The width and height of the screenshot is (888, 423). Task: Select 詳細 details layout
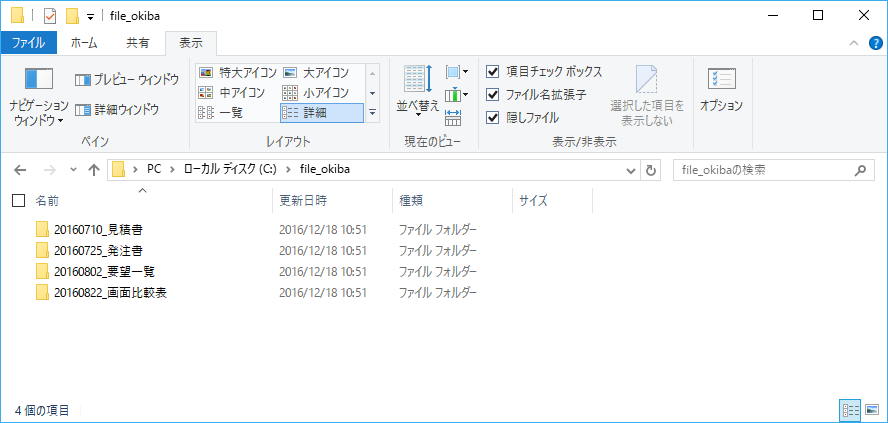[x=322, y=113]
